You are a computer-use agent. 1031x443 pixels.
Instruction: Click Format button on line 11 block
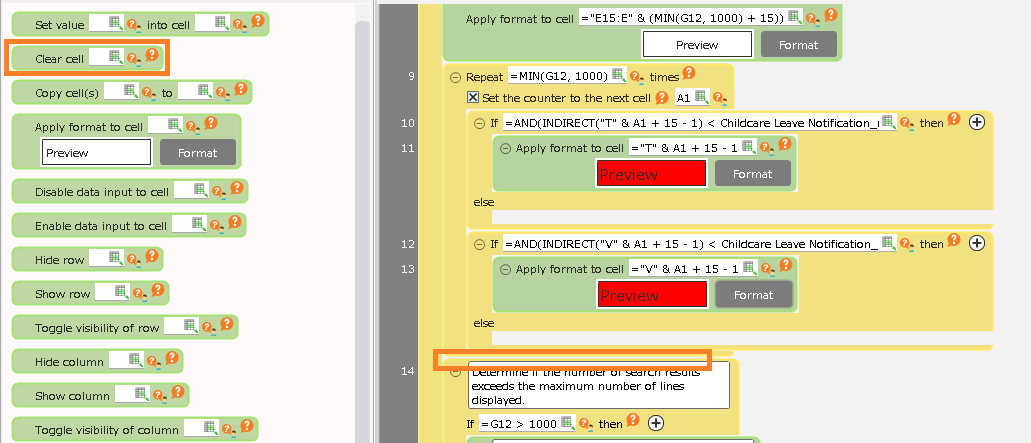tap(752, 174)
